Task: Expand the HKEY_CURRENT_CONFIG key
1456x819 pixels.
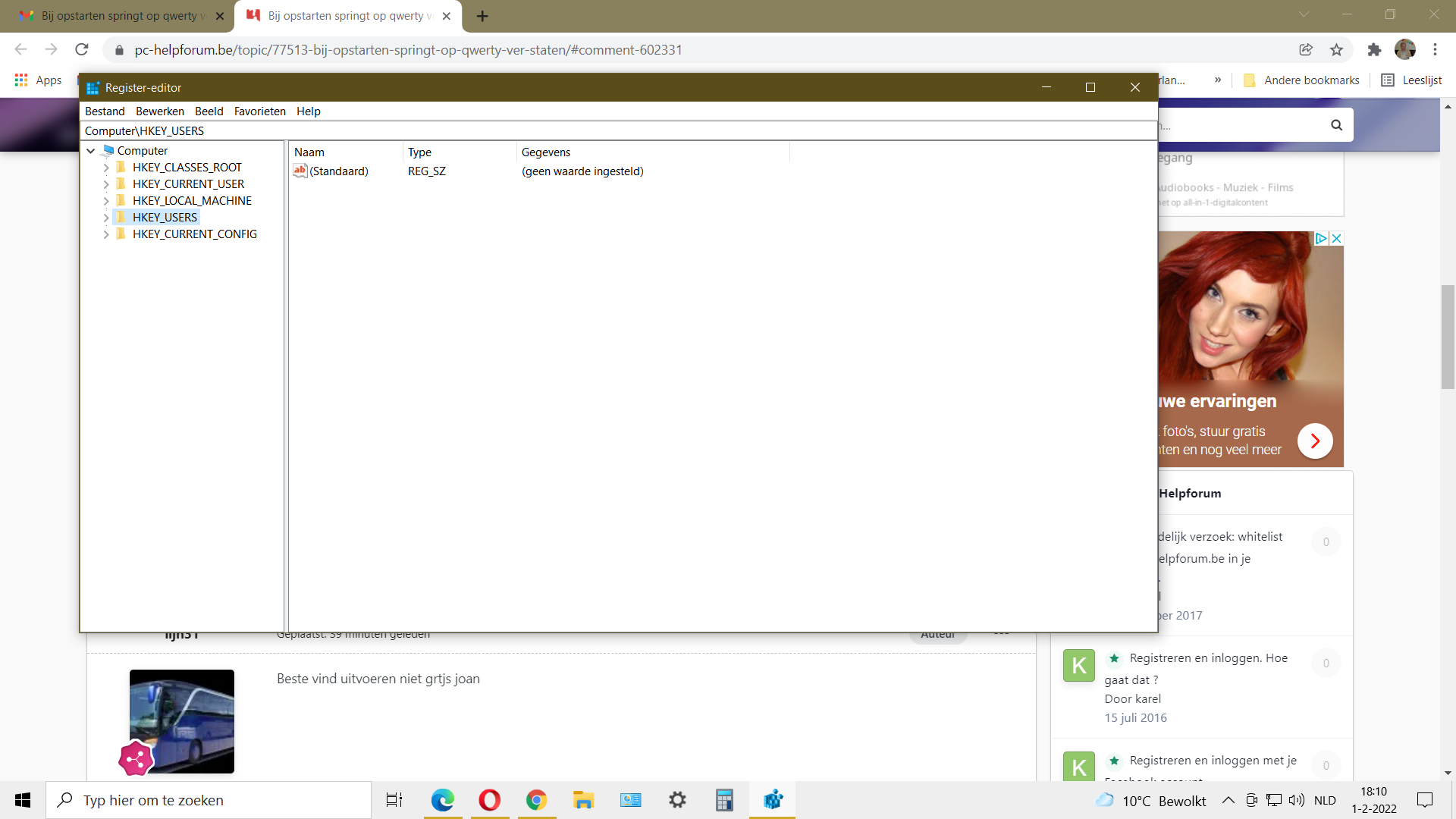Action: coord(106,234)
